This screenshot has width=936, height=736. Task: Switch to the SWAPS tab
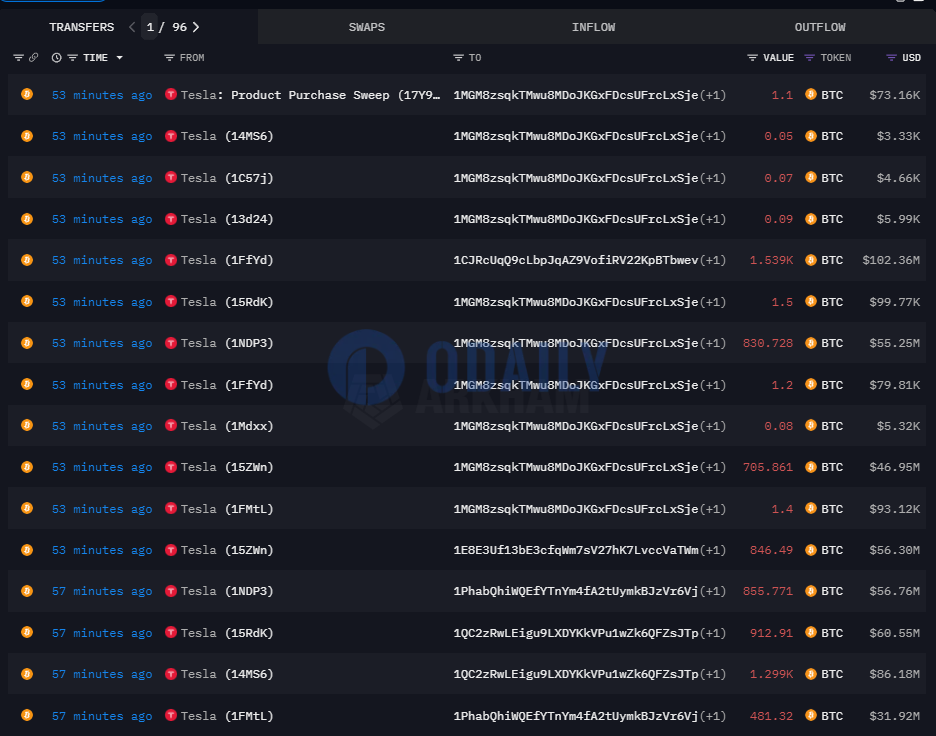tap(367, 27)
